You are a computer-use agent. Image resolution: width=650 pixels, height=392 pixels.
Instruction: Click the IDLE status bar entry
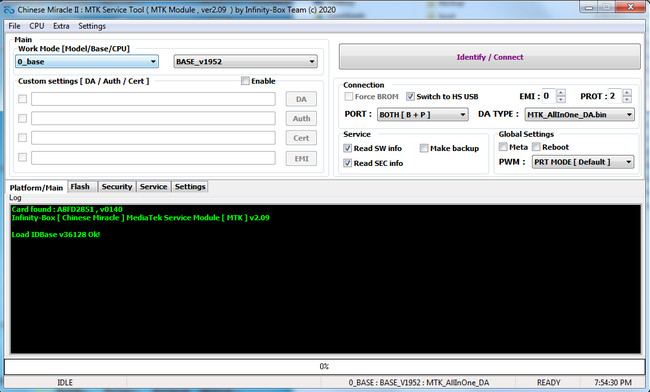point(65,382)
